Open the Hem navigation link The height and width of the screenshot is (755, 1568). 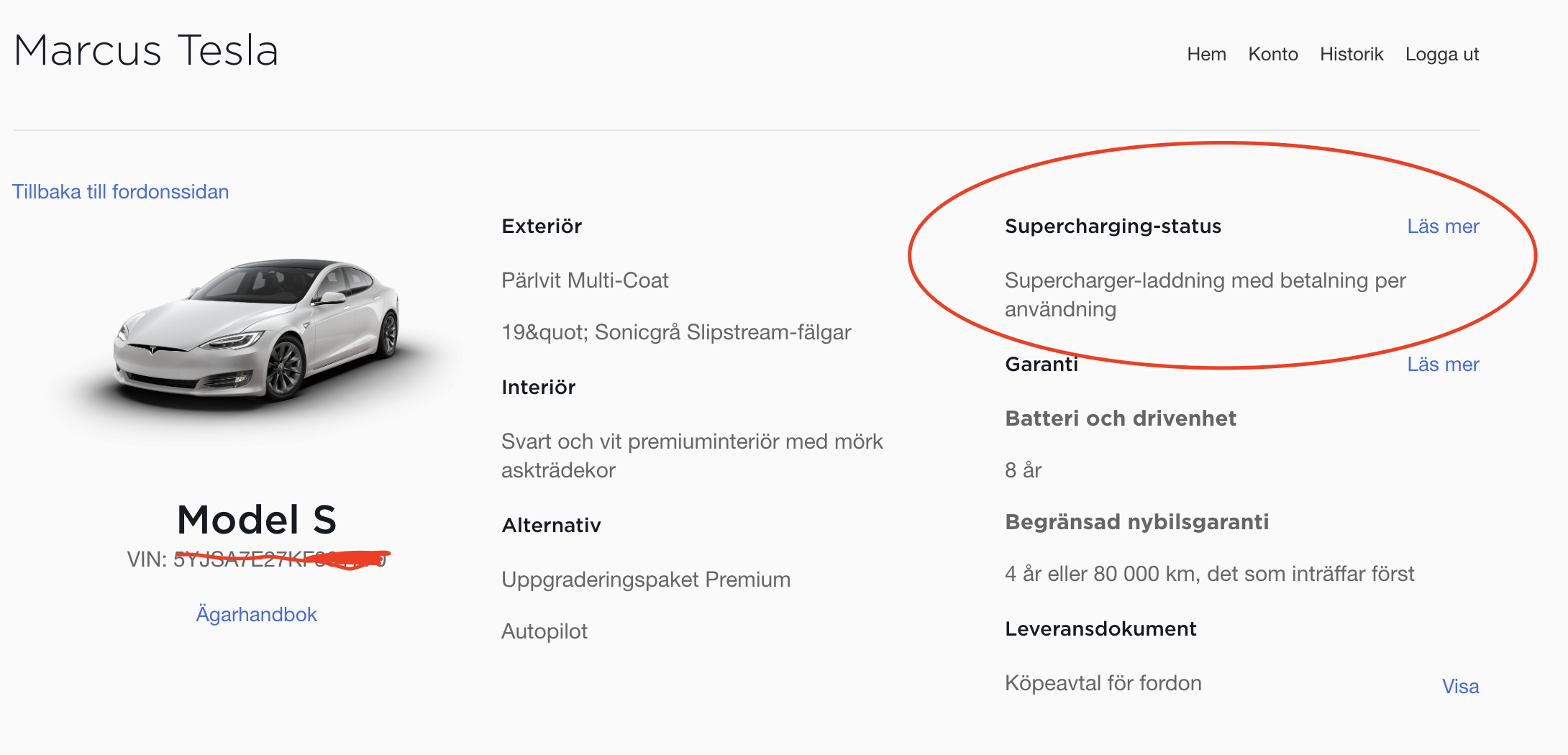pos(1206,54)
